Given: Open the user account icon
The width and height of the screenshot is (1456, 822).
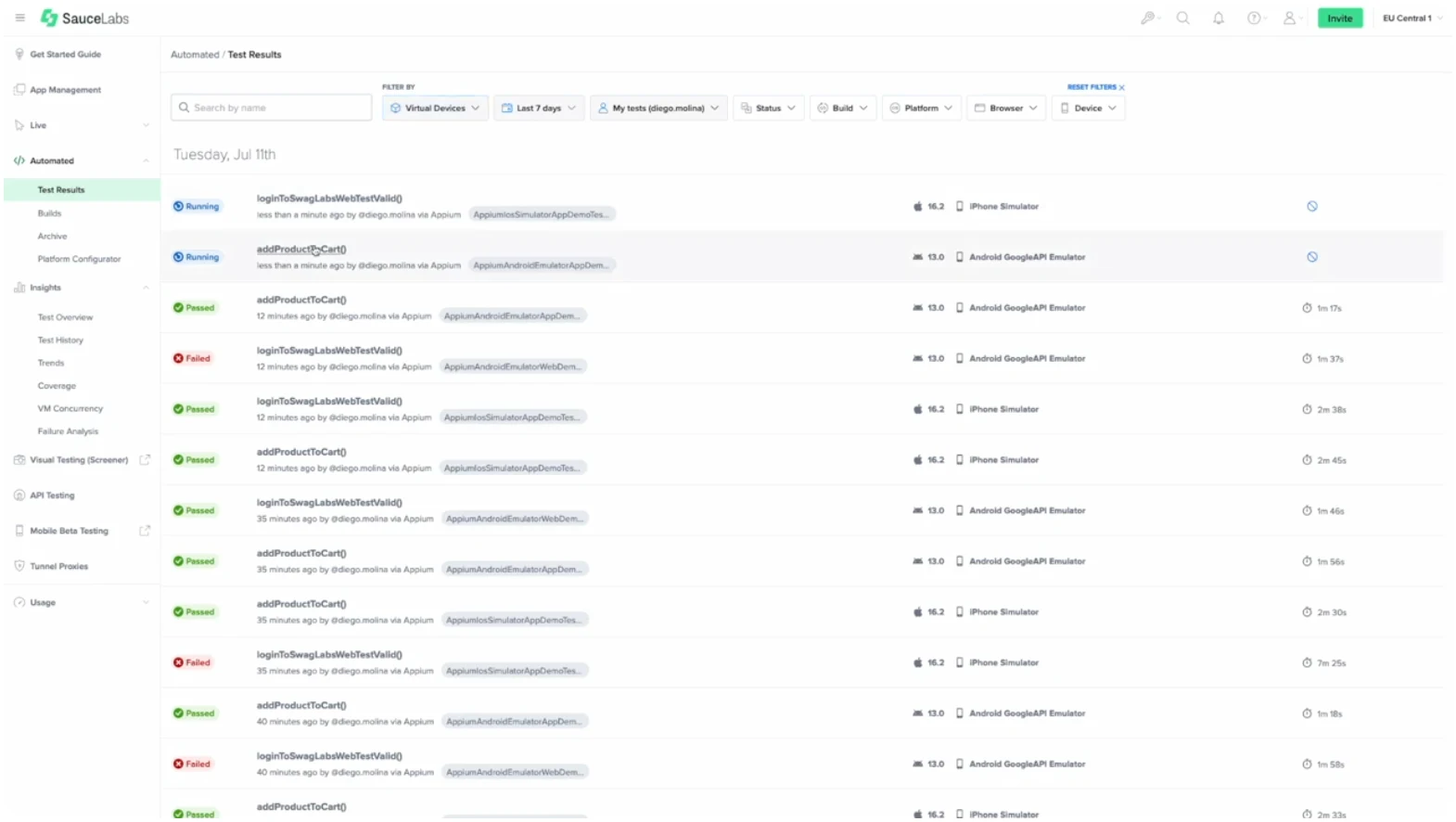Looking at the screenshot, I should [1289, 18].
